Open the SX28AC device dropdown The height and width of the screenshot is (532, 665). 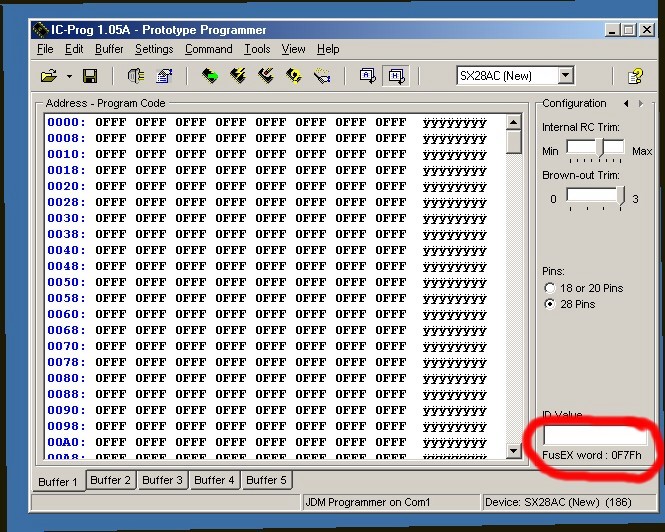point(565,76)
